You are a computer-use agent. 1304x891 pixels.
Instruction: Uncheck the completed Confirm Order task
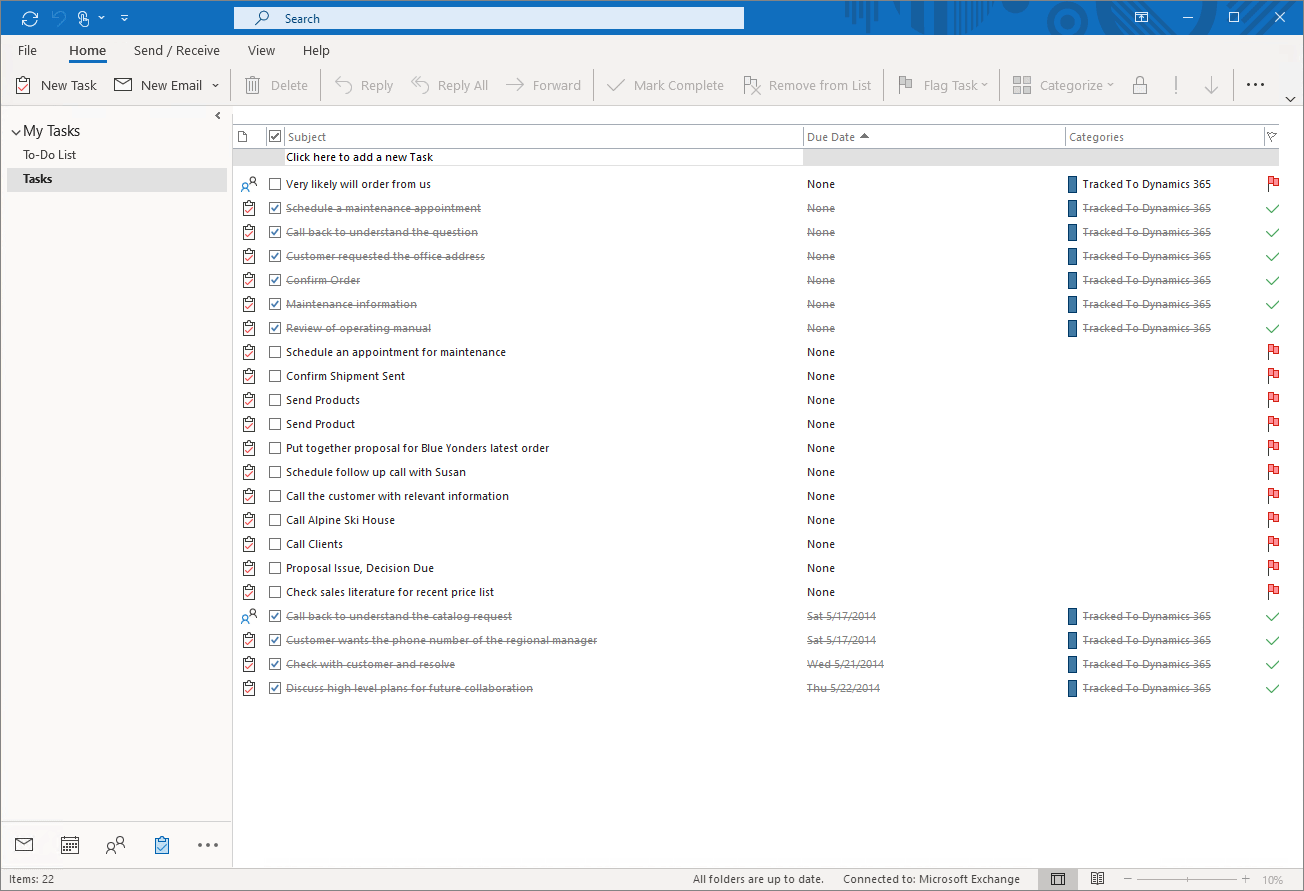click(x=275, y=280)
